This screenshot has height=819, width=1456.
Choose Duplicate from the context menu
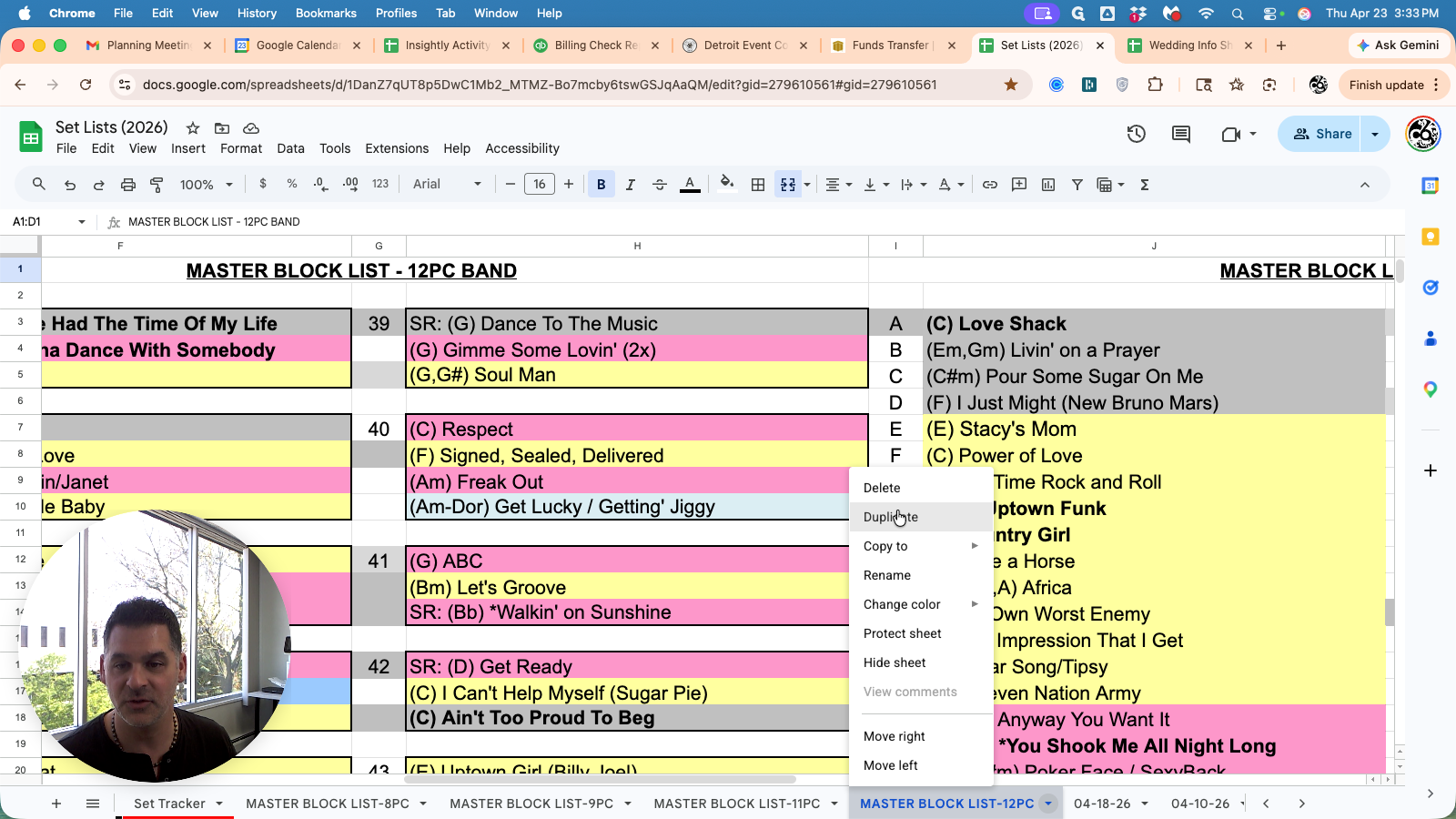(x=891, y=517)
